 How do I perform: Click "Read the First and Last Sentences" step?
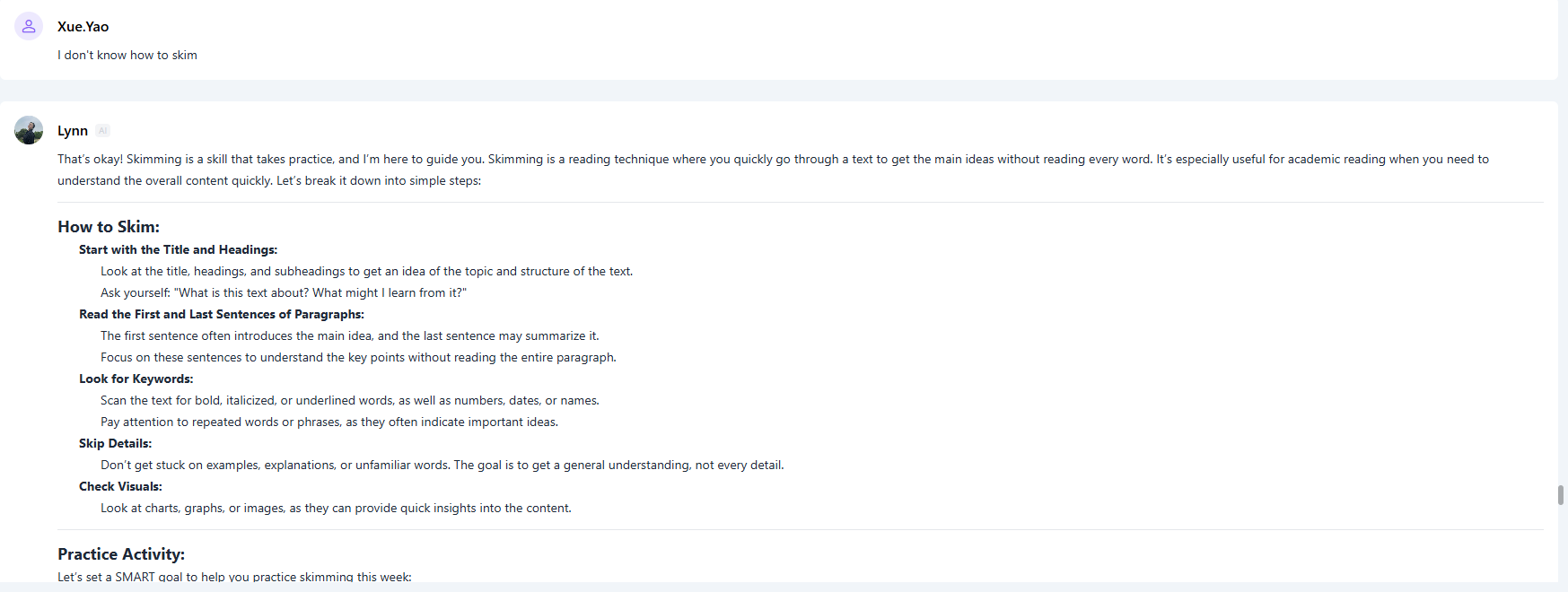pos(221,315)
